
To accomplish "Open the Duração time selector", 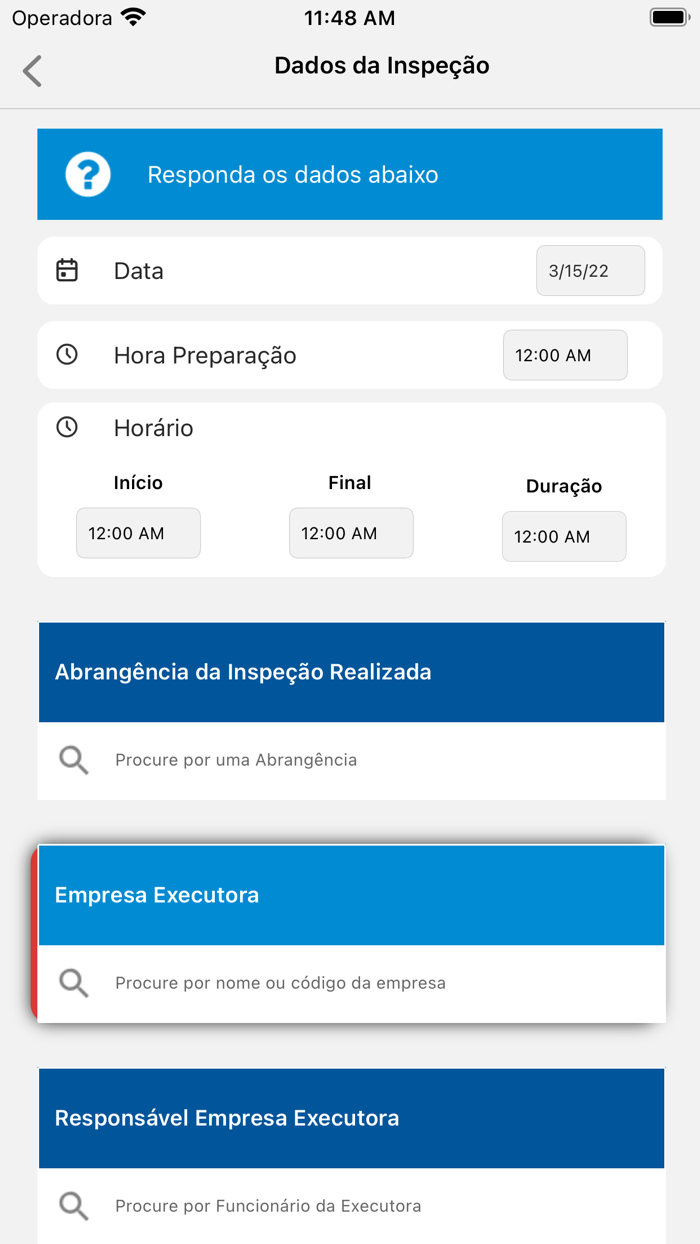I will click(x=564, y=536).
